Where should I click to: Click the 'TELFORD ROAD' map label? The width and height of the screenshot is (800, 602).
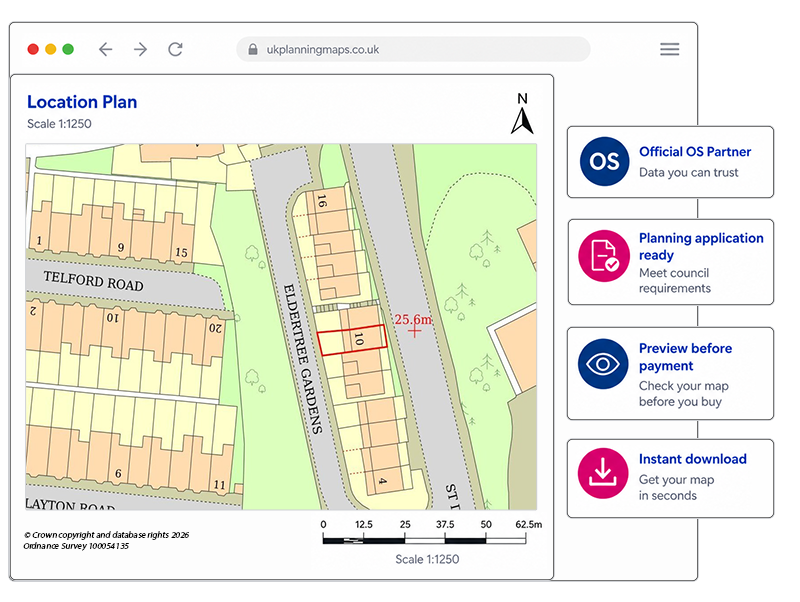click(93, 281)
